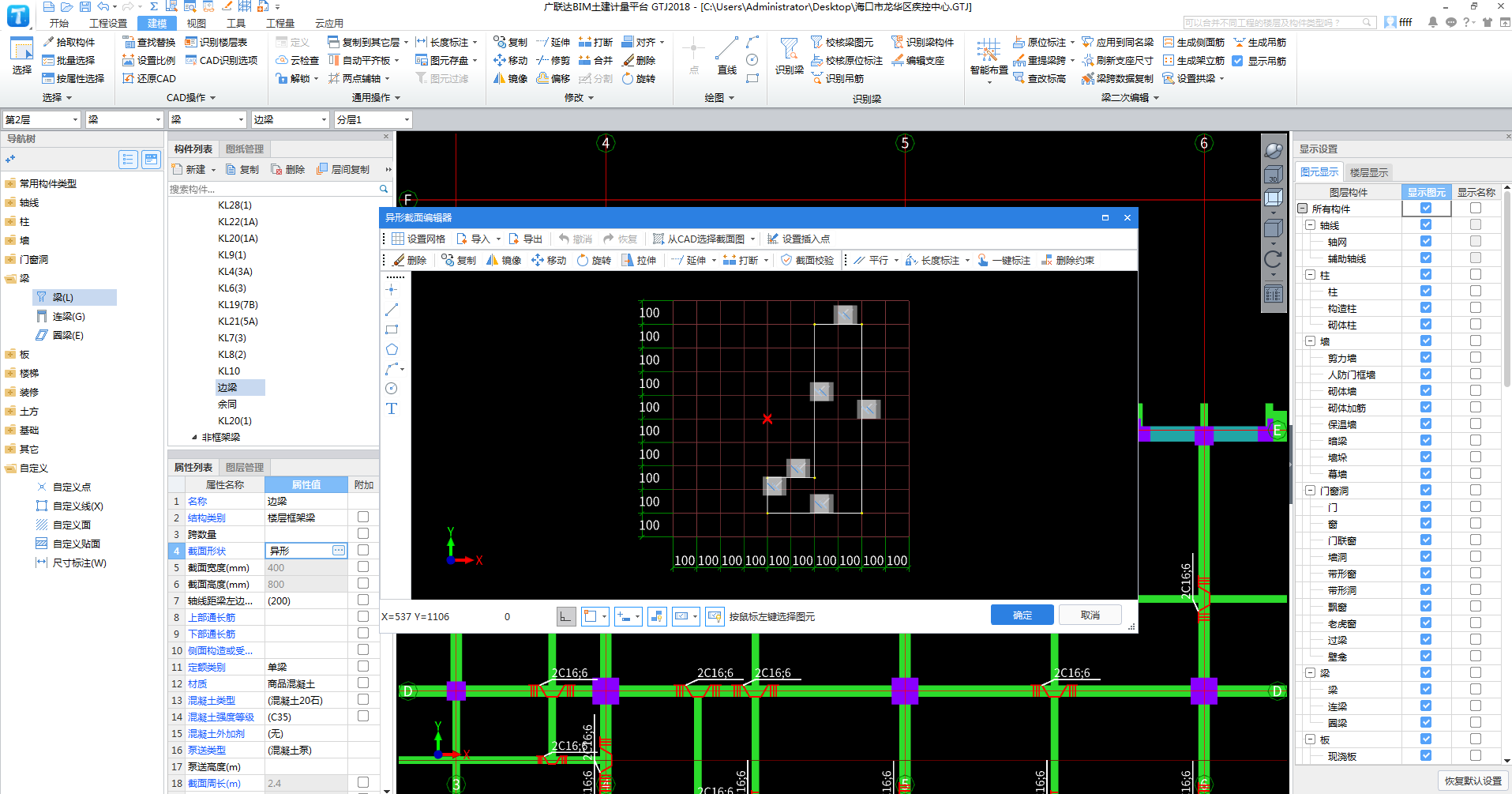
Task: Switch to 楼层显示 tab
Action: point(1368,172)
